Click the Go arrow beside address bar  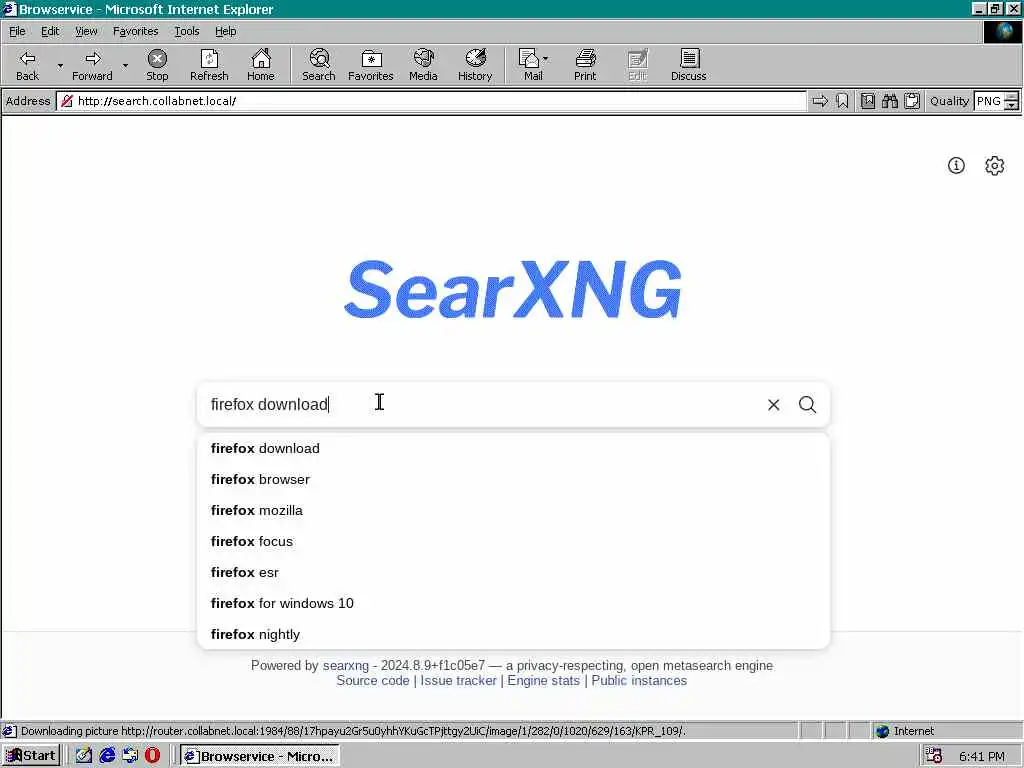(x=820, y=101)
